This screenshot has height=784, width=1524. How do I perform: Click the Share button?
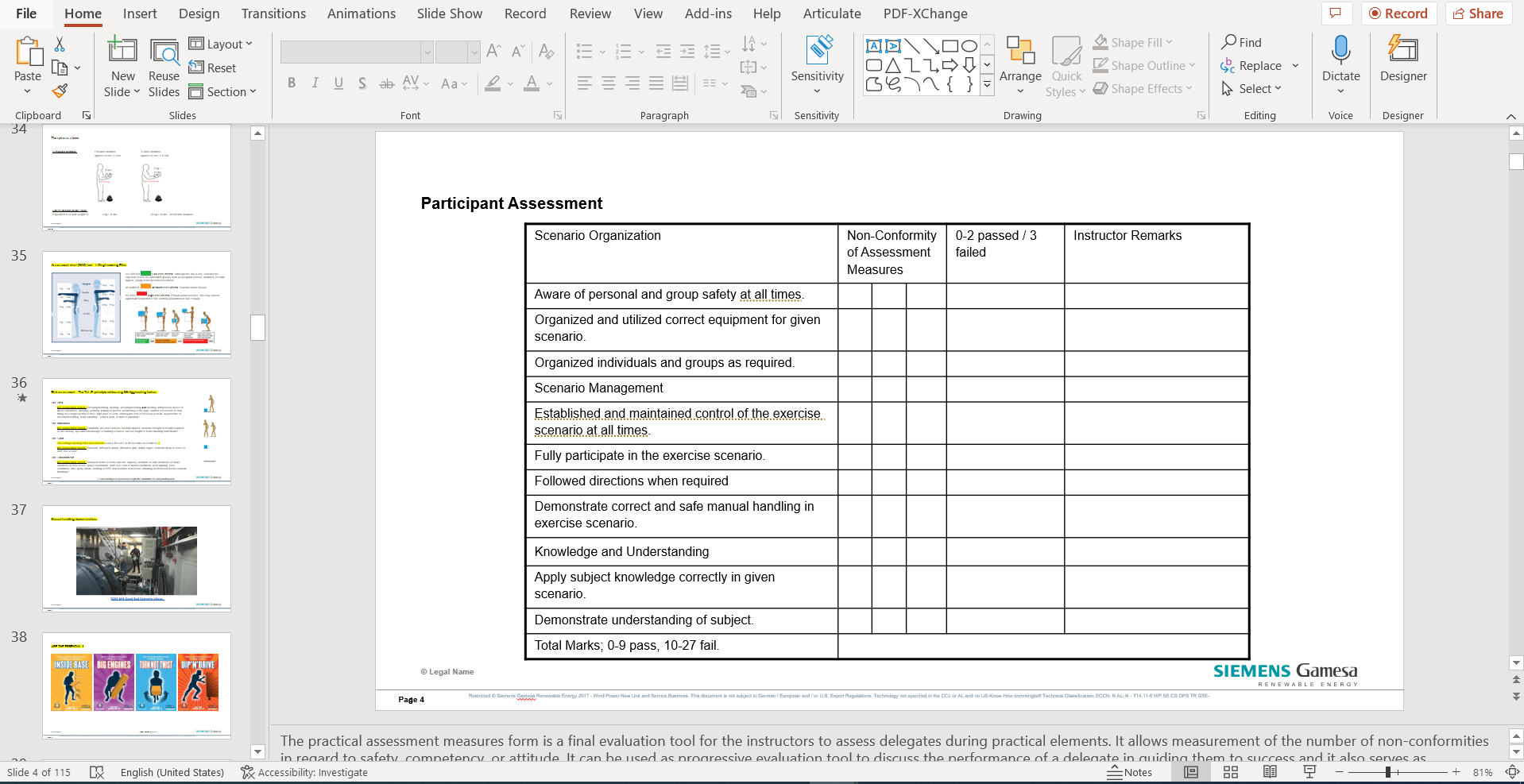pyautogui.click(x=1479, y=14)
